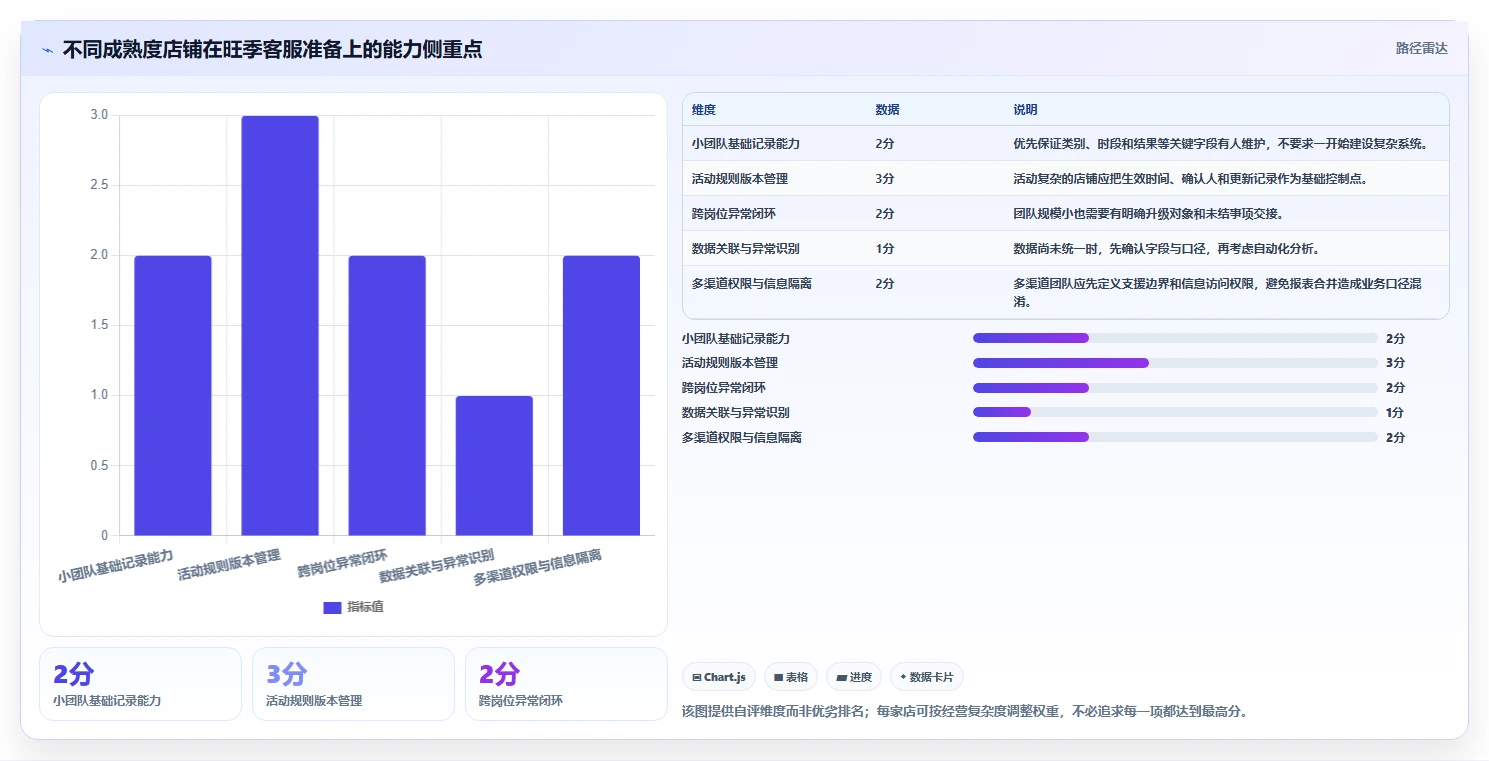Click the slanted 活动规则版本管理 chart axis label

click(x=229, y=565)
